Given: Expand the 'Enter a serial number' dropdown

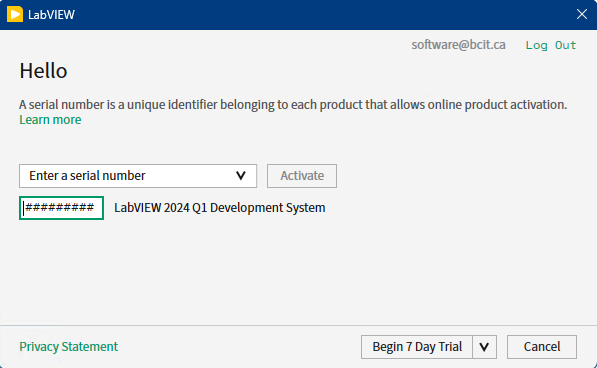Looking at the screenshot, I should (138, 176).
